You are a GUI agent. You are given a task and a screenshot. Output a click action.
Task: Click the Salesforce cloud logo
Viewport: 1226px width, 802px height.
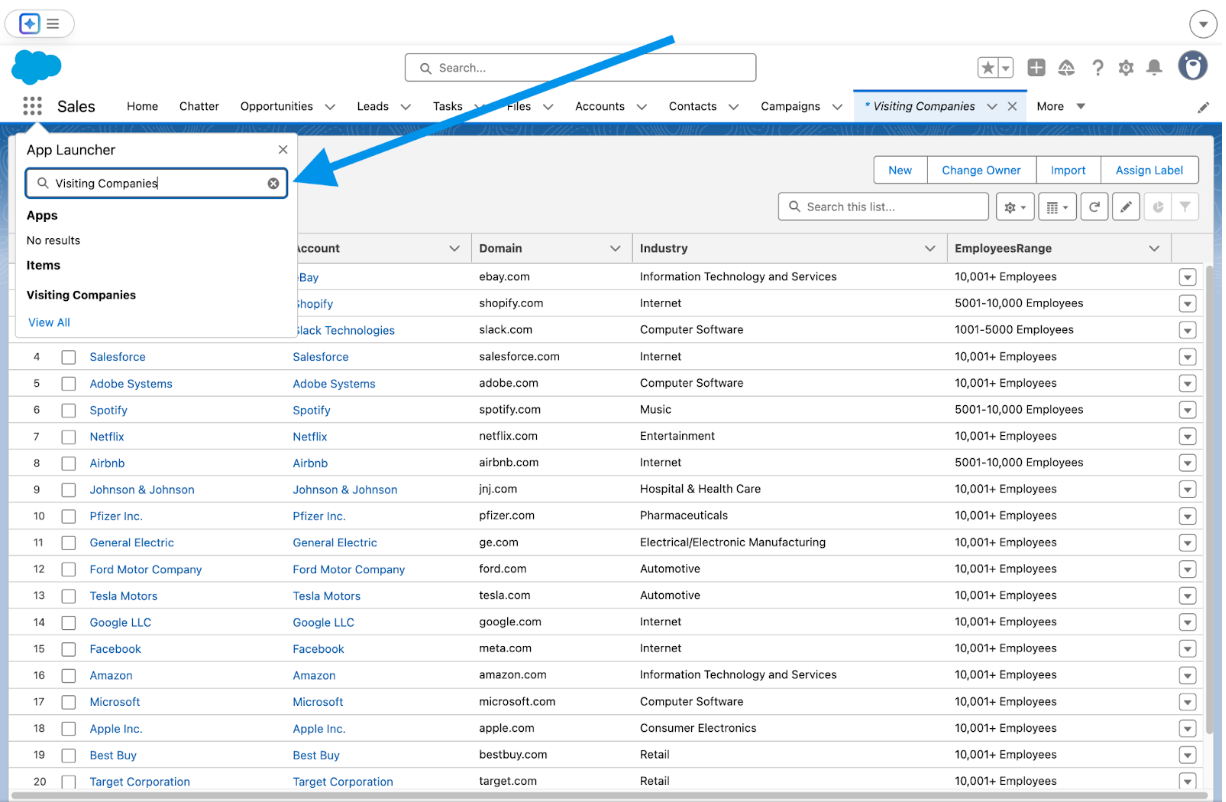pyautogui.click(x=37, y=67)
